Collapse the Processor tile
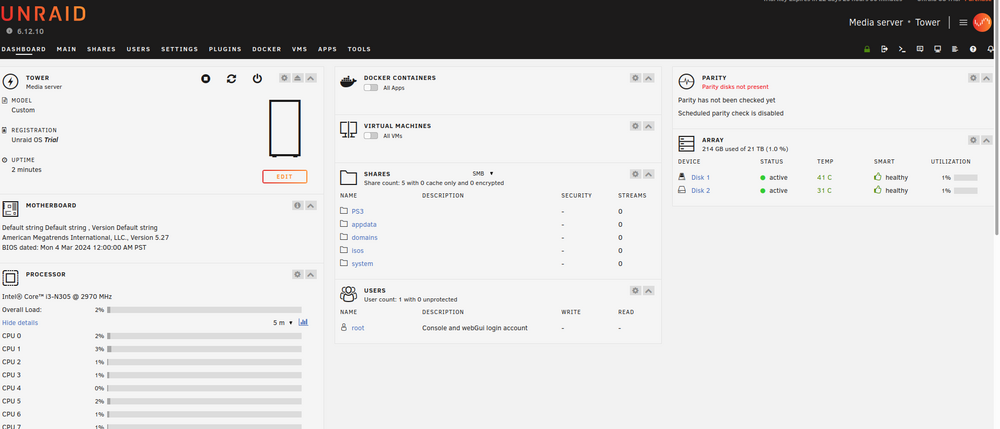Image resolution: width=1000 pixels, height=429 pixels. (x=311, y=274)
